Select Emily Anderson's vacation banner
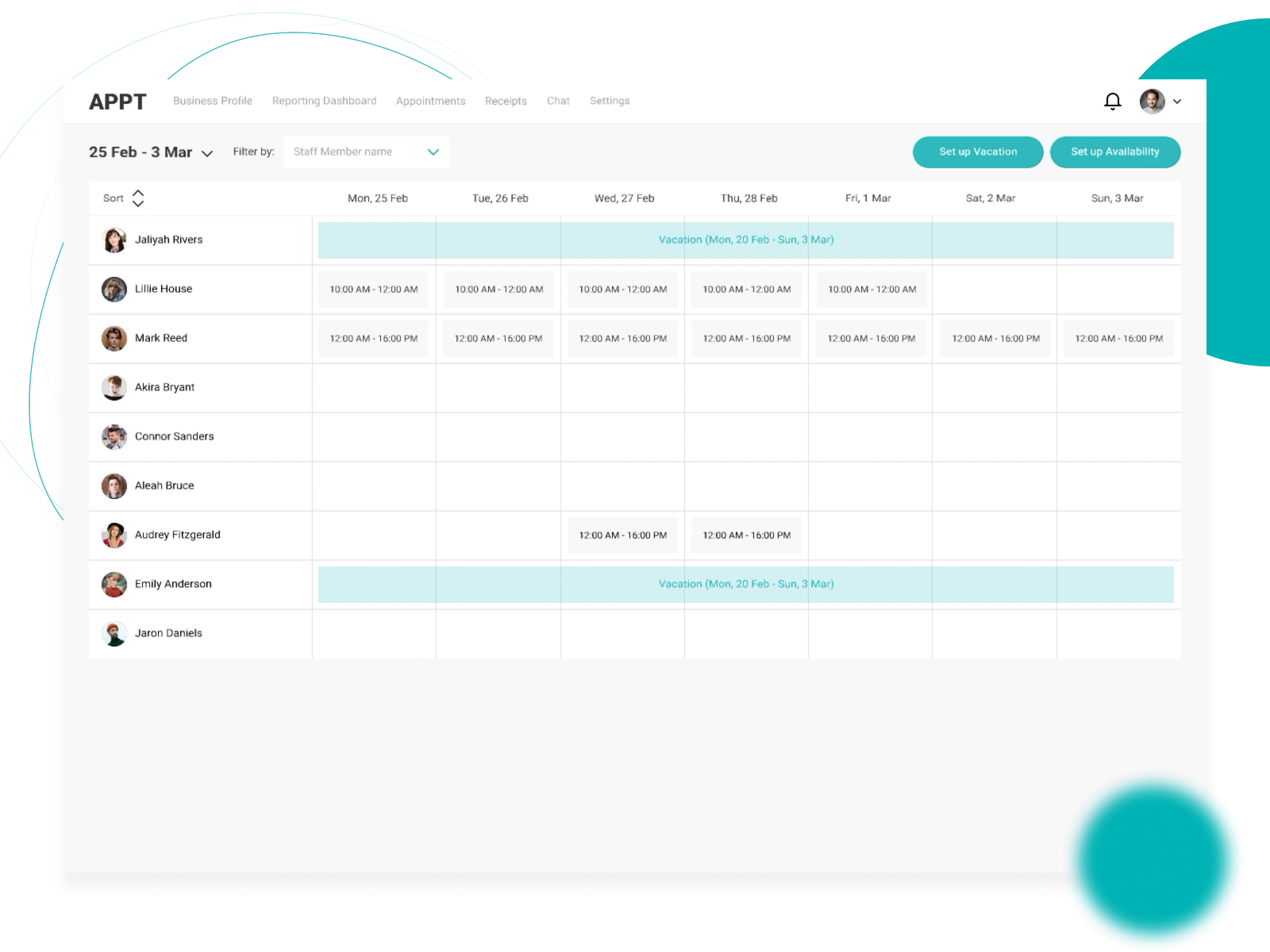 (745, 584)
